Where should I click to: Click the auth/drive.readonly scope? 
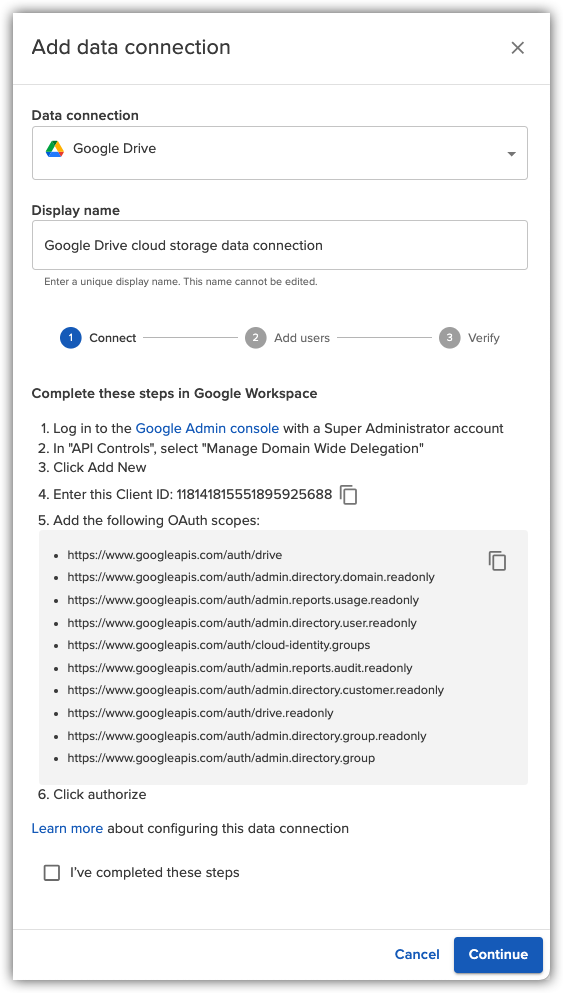click(200, 712)
